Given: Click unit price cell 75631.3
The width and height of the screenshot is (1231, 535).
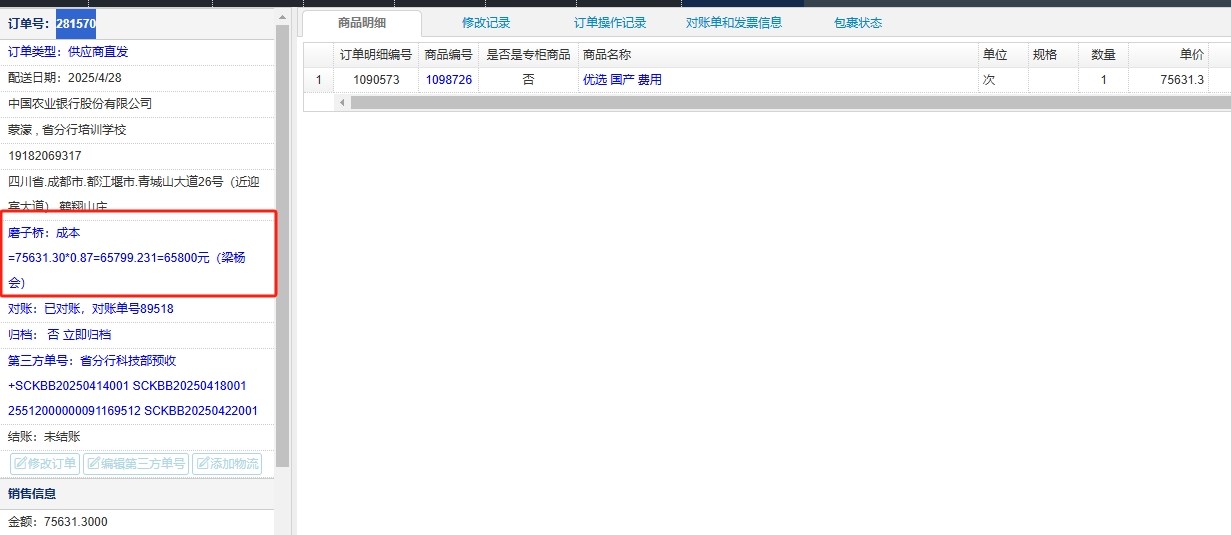Looking at the screenshot, I should 1168,80.
